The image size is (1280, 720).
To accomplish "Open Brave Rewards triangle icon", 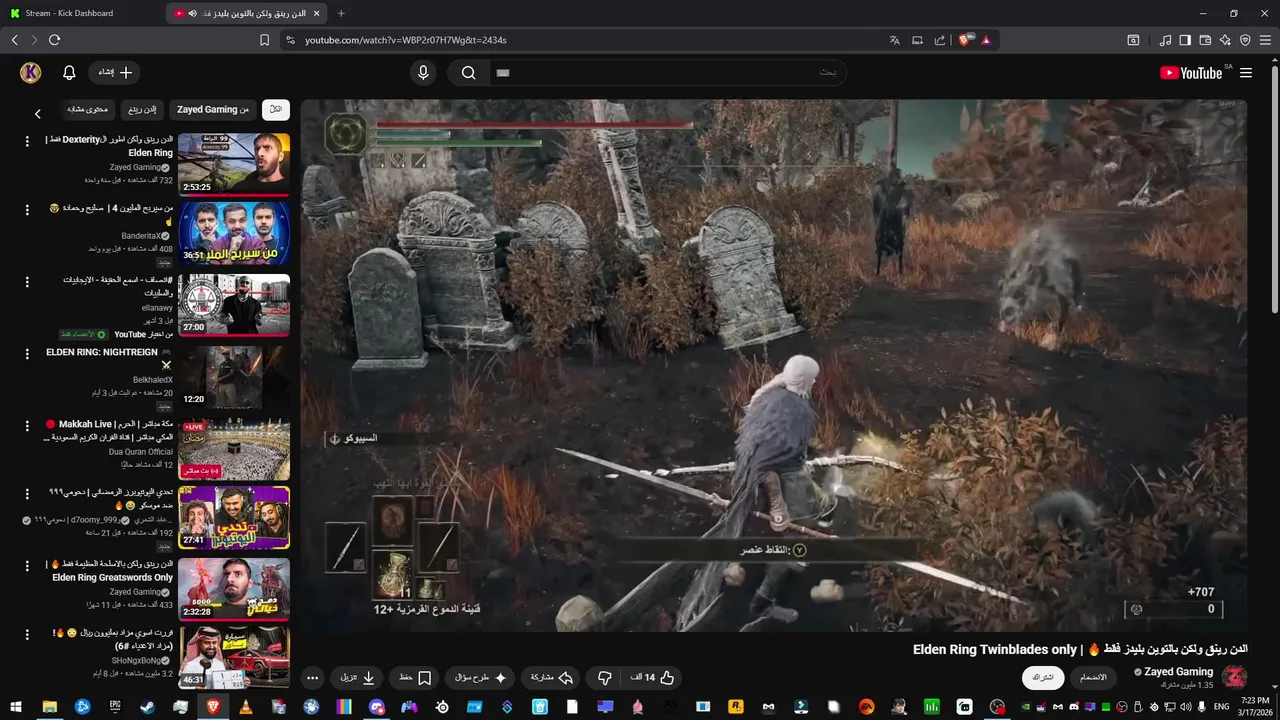I will [x=986, y=40].
